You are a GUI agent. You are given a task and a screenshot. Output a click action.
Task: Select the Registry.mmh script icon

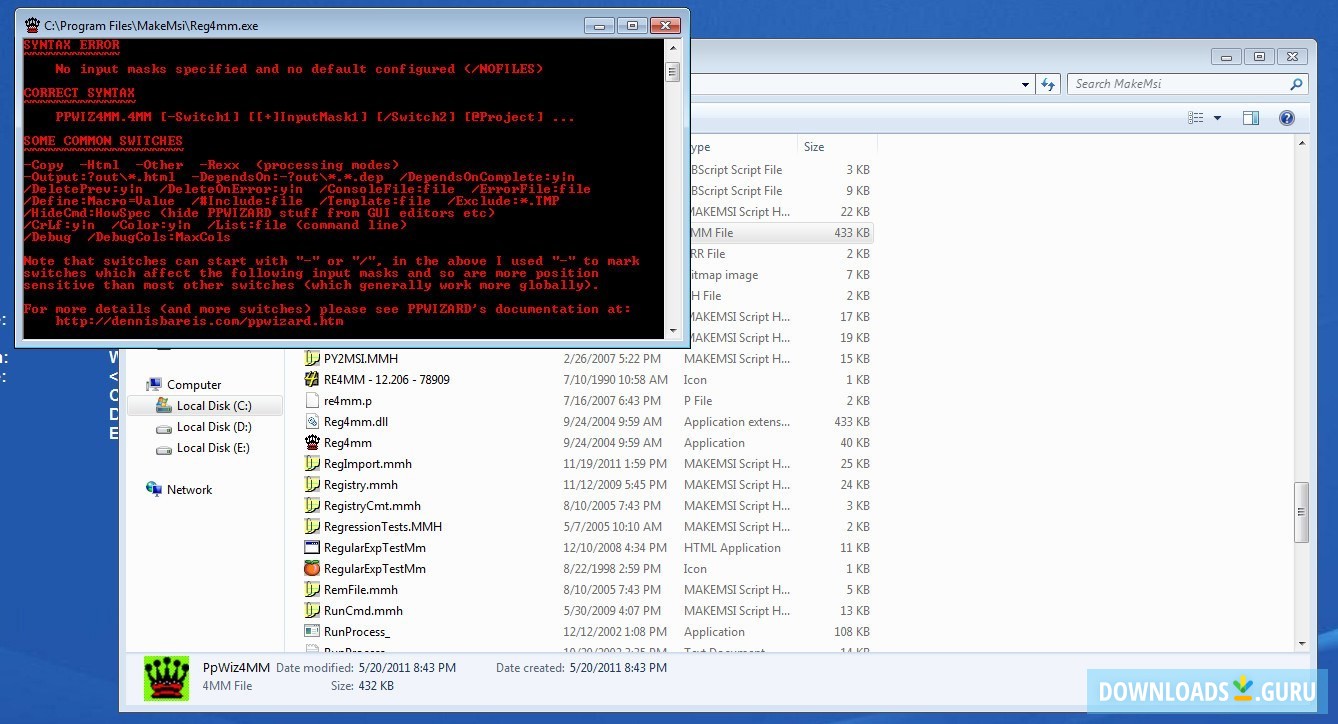click(x=312, y=485)
